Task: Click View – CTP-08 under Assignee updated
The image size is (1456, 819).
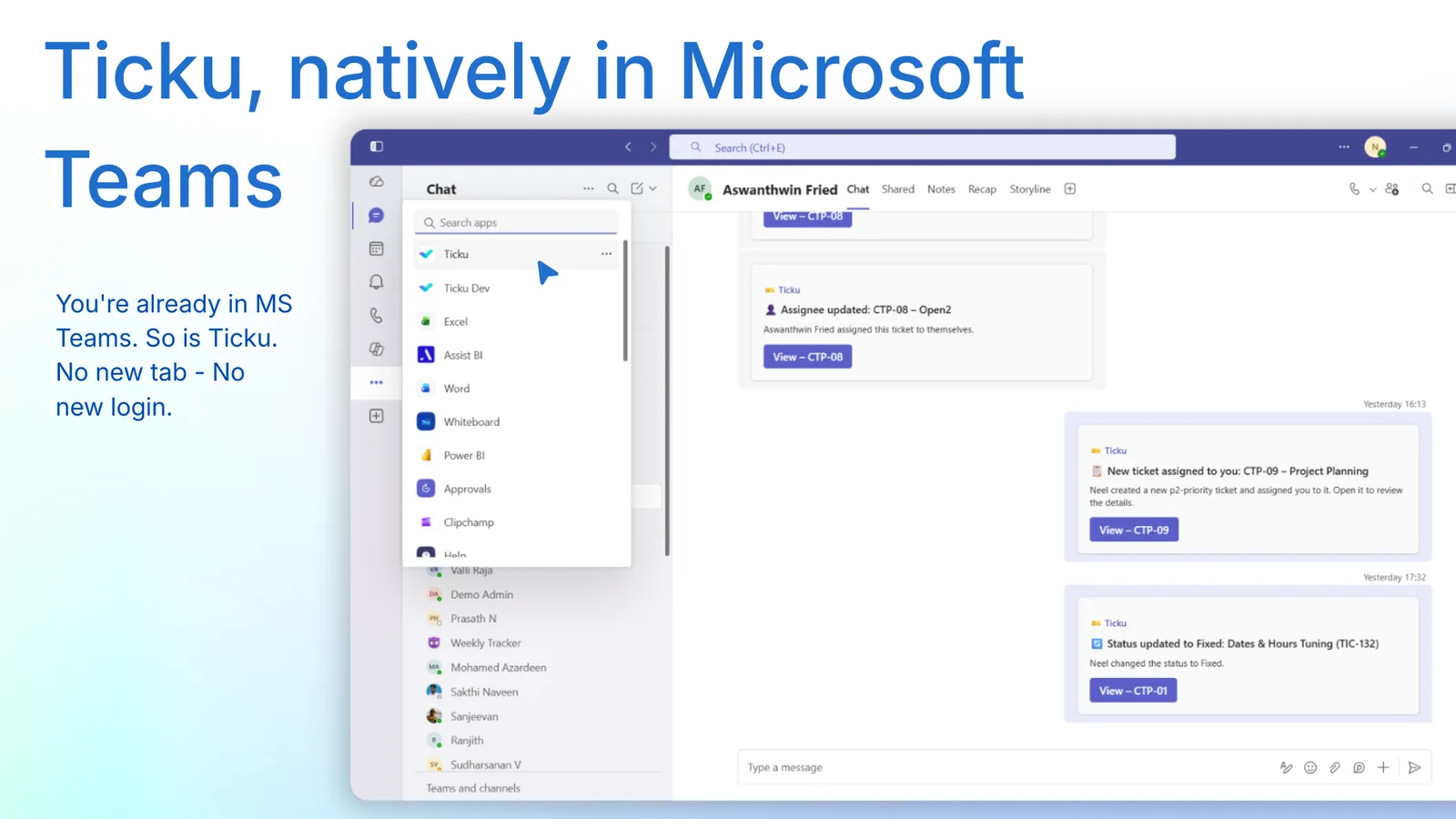Action: coord(807,357)
